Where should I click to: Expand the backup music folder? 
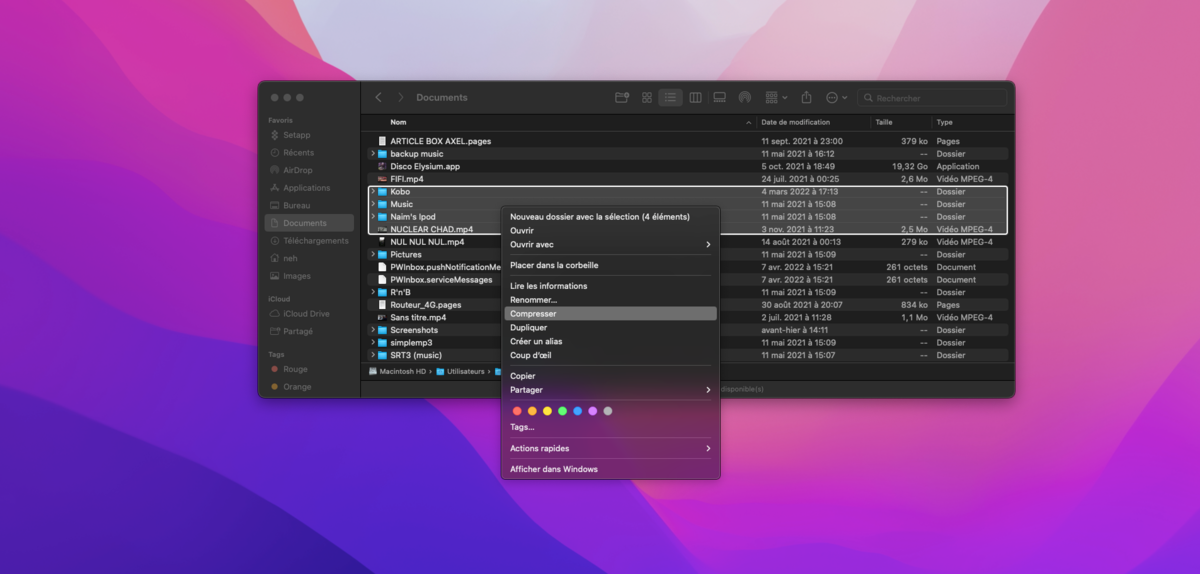(372, 154)
